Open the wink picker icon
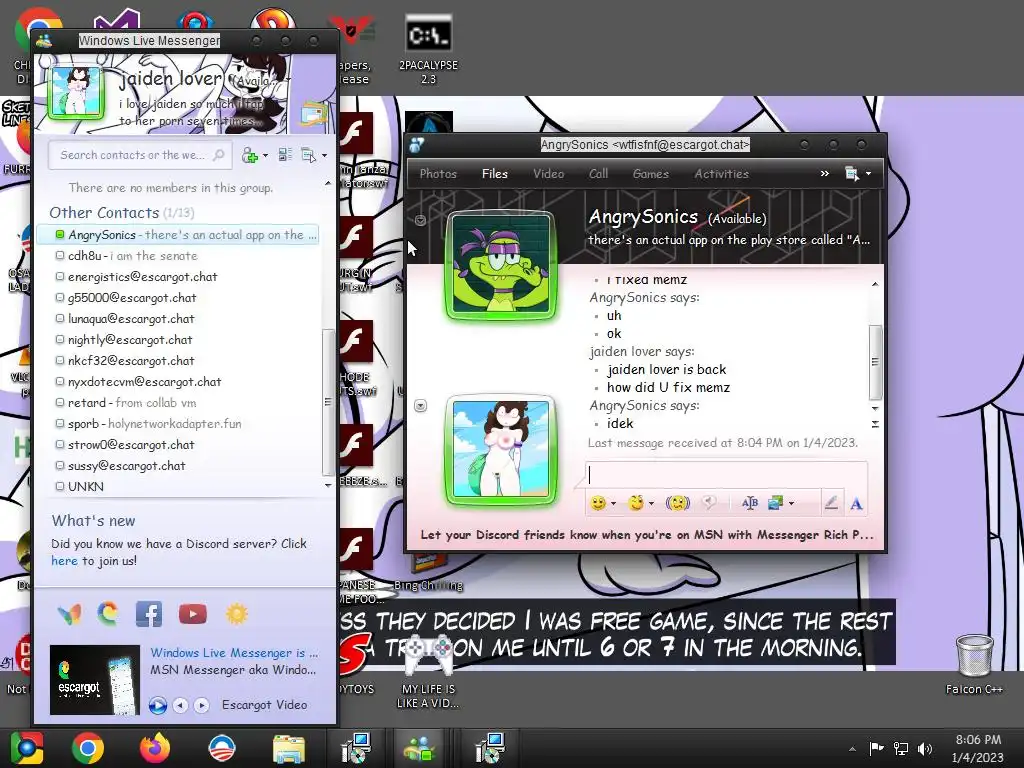This screenshot has height=768, width=1024. pos(636,502)
